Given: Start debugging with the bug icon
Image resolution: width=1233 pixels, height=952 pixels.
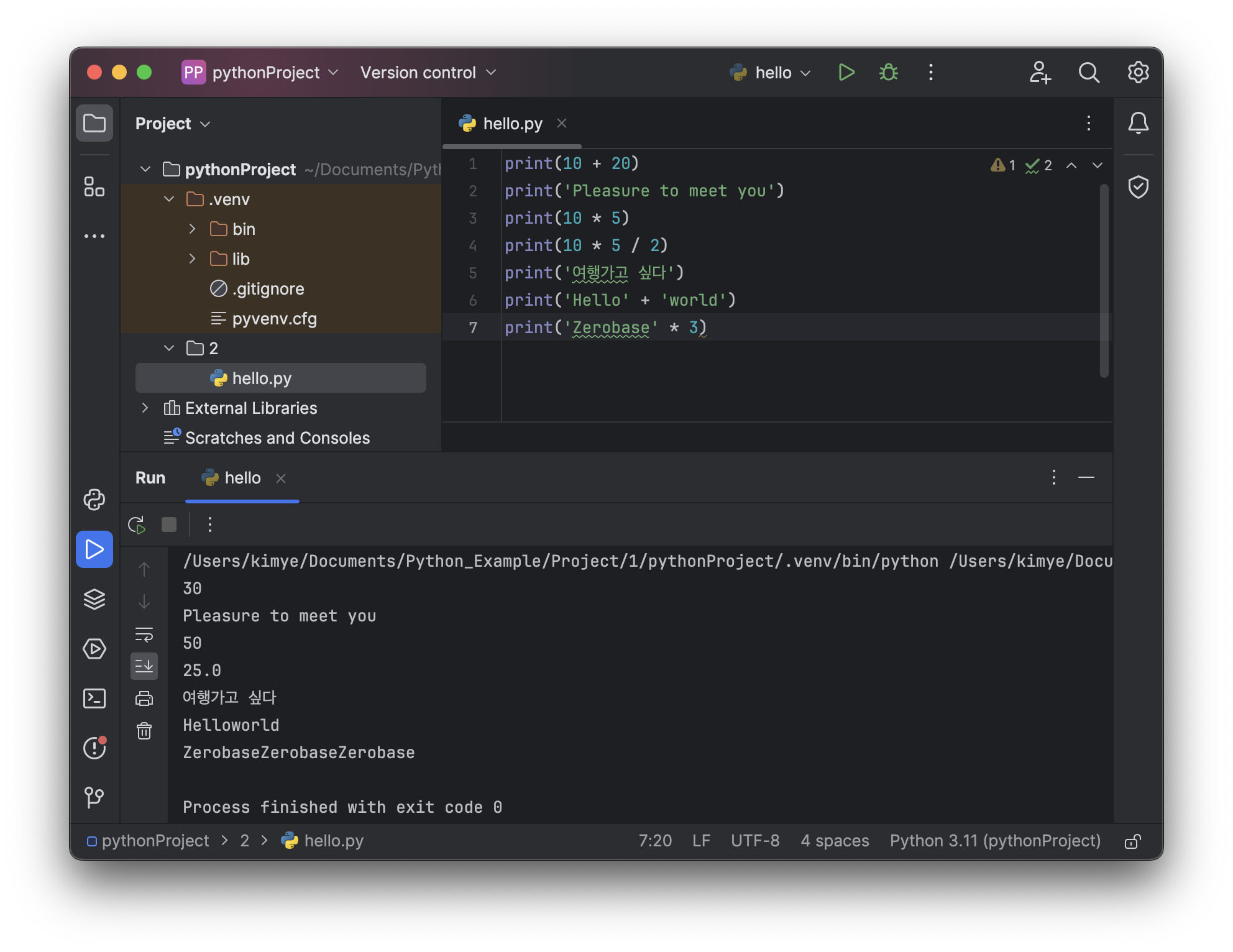Looking at the screenshot, I should [888, 73].
